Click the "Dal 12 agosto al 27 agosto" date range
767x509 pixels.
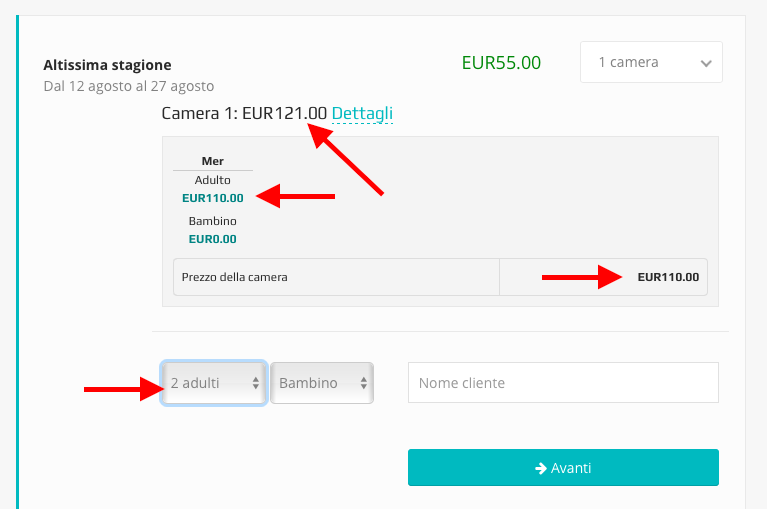point(128,86)
